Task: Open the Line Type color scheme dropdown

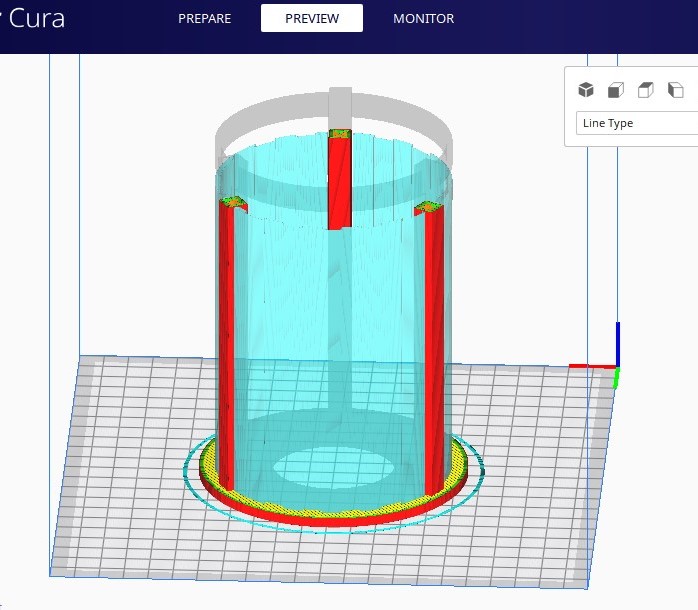Action: point(637,123)
